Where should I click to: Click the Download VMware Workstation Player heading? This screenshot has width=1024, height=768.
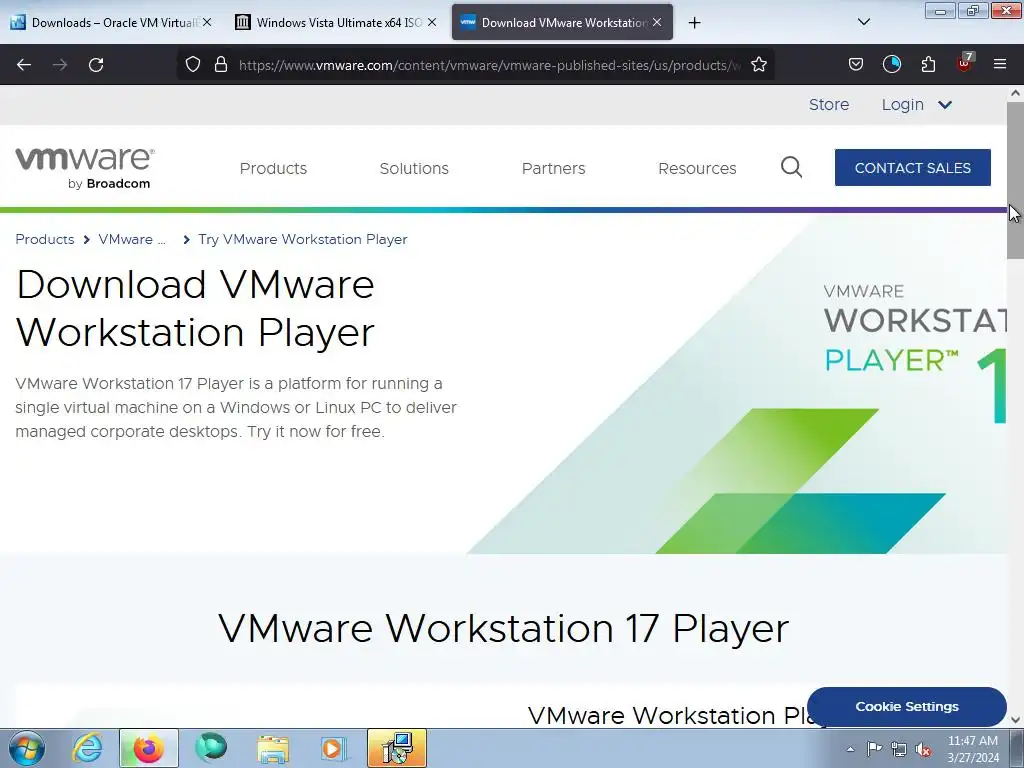click(x=195, y=308)
